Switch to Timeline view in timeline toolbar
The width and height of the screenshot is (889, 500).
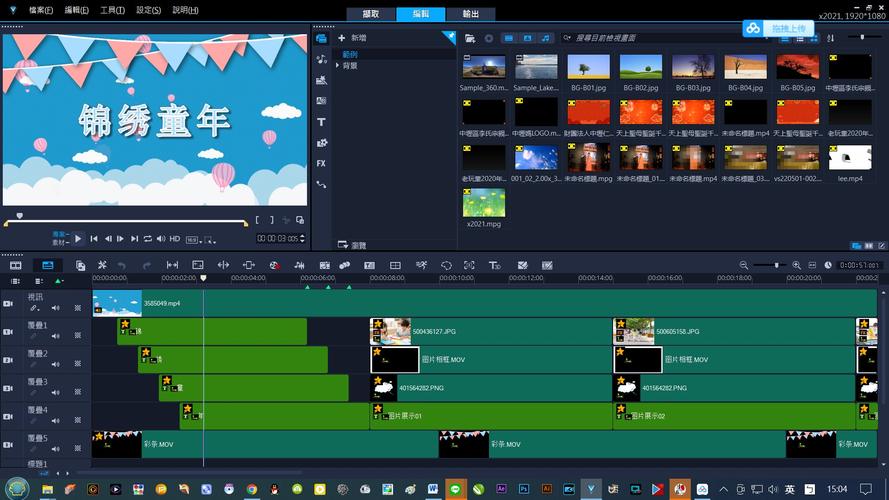[x=48, y=265]
